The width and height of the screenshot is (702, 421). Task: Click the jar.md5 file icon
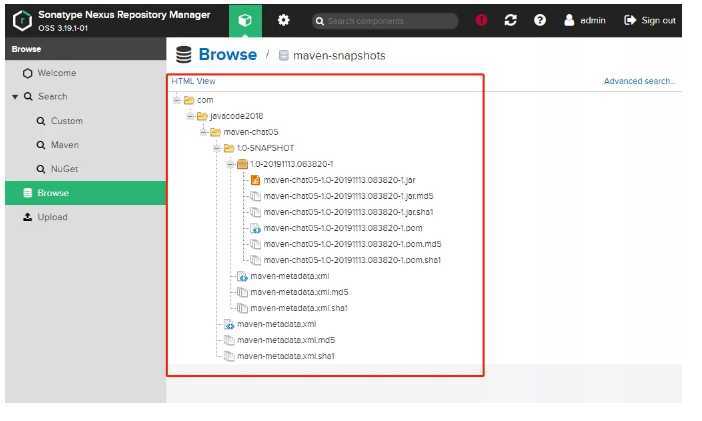click(256, 196)
